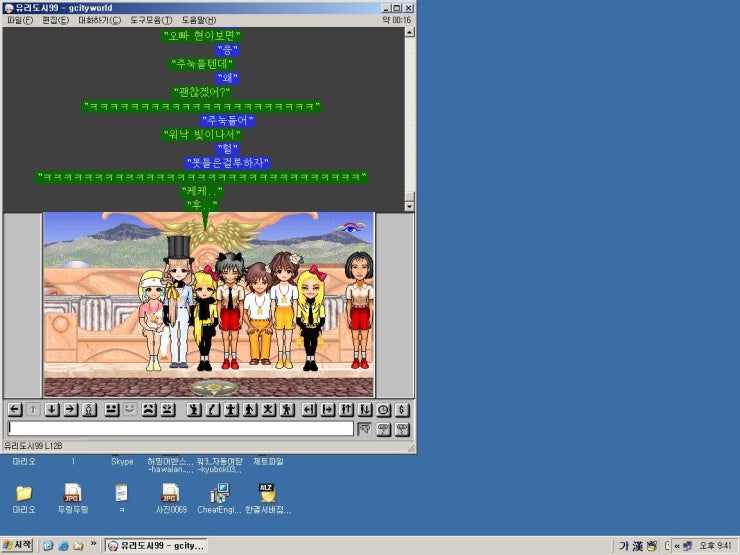This screenshot has width=740, height=555.
Task: Select the frowning face emotion icon
Action: 148,409
